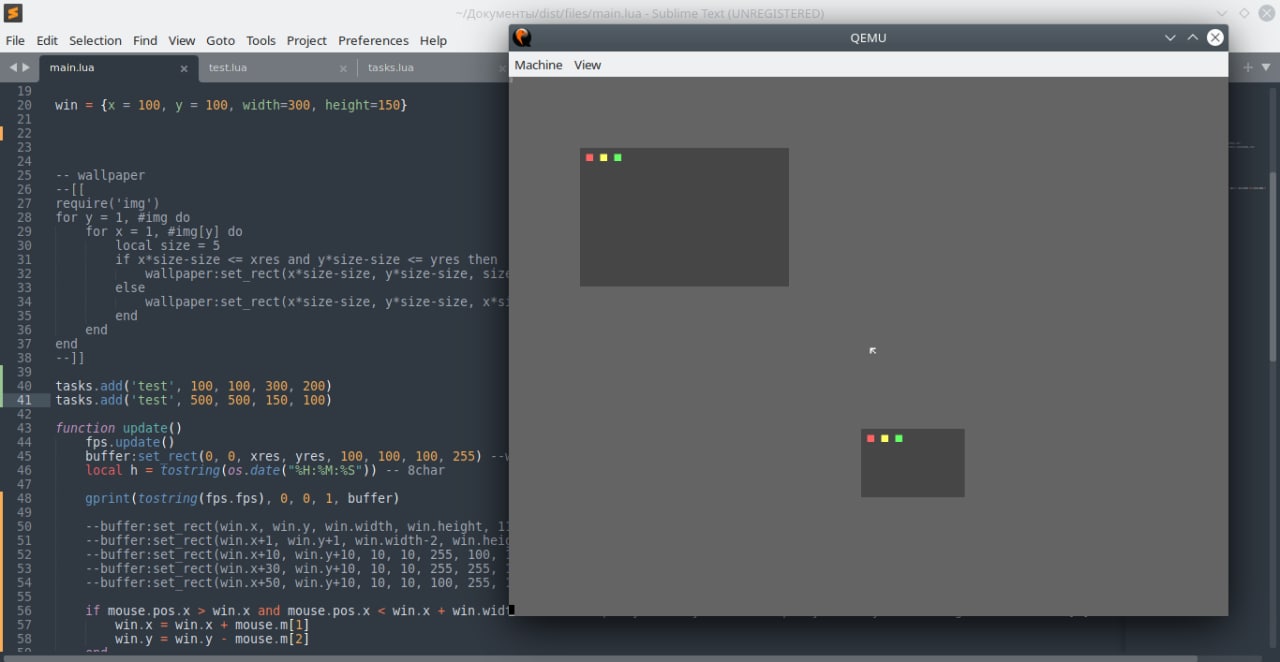The image size is (1280, 662).
Task: Click green square in the large QEMU guest window
Action: (618, 158)
